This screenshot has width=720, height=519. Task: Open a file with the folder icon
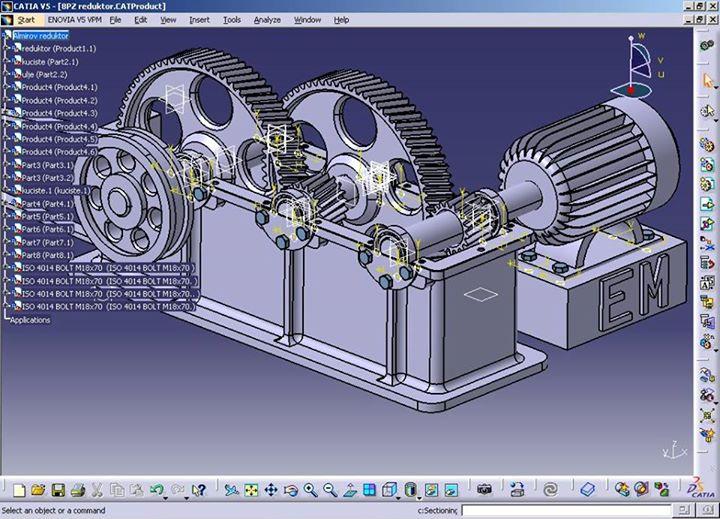point(38,490)
